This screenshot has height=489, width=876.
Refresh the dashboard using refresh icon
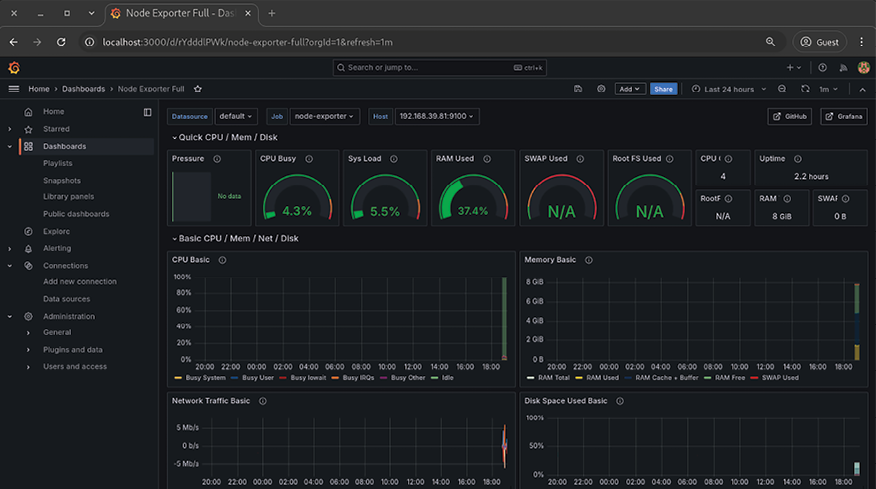804,89
